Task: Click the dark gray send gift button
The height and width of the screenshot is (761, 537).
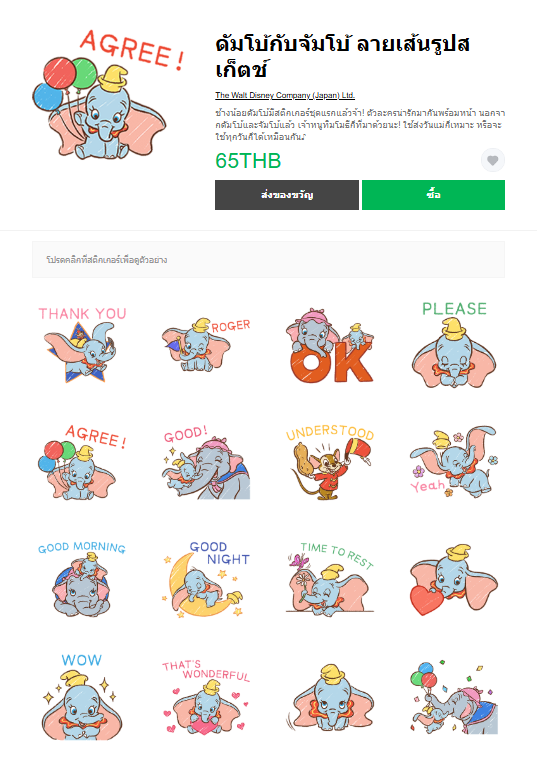Action: [x=286, y=195]
